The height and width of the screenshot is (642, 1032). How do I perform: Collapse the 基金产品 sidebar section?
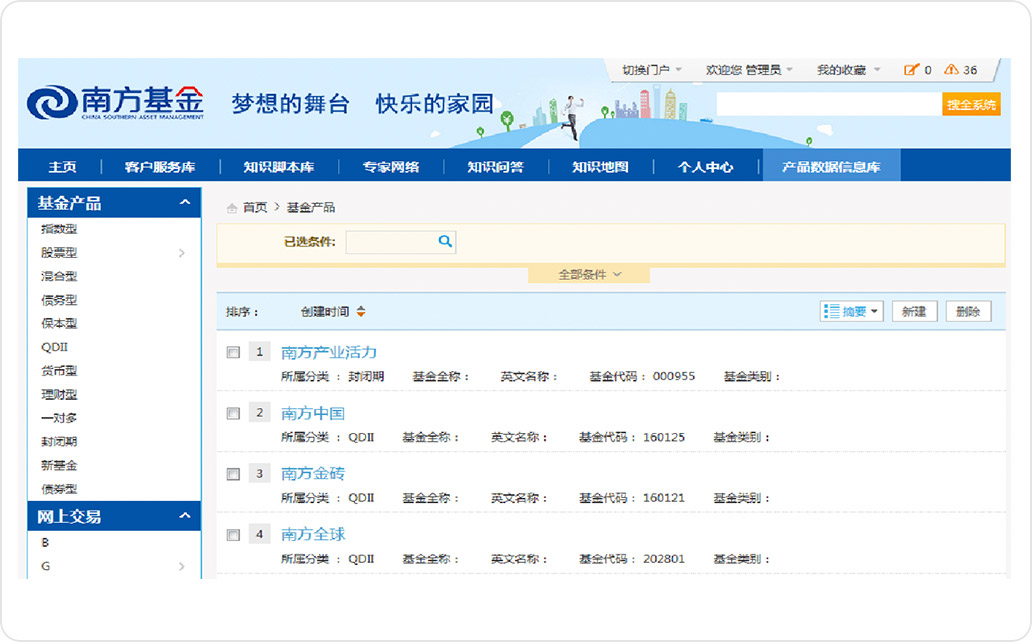[x=184, y=203]
